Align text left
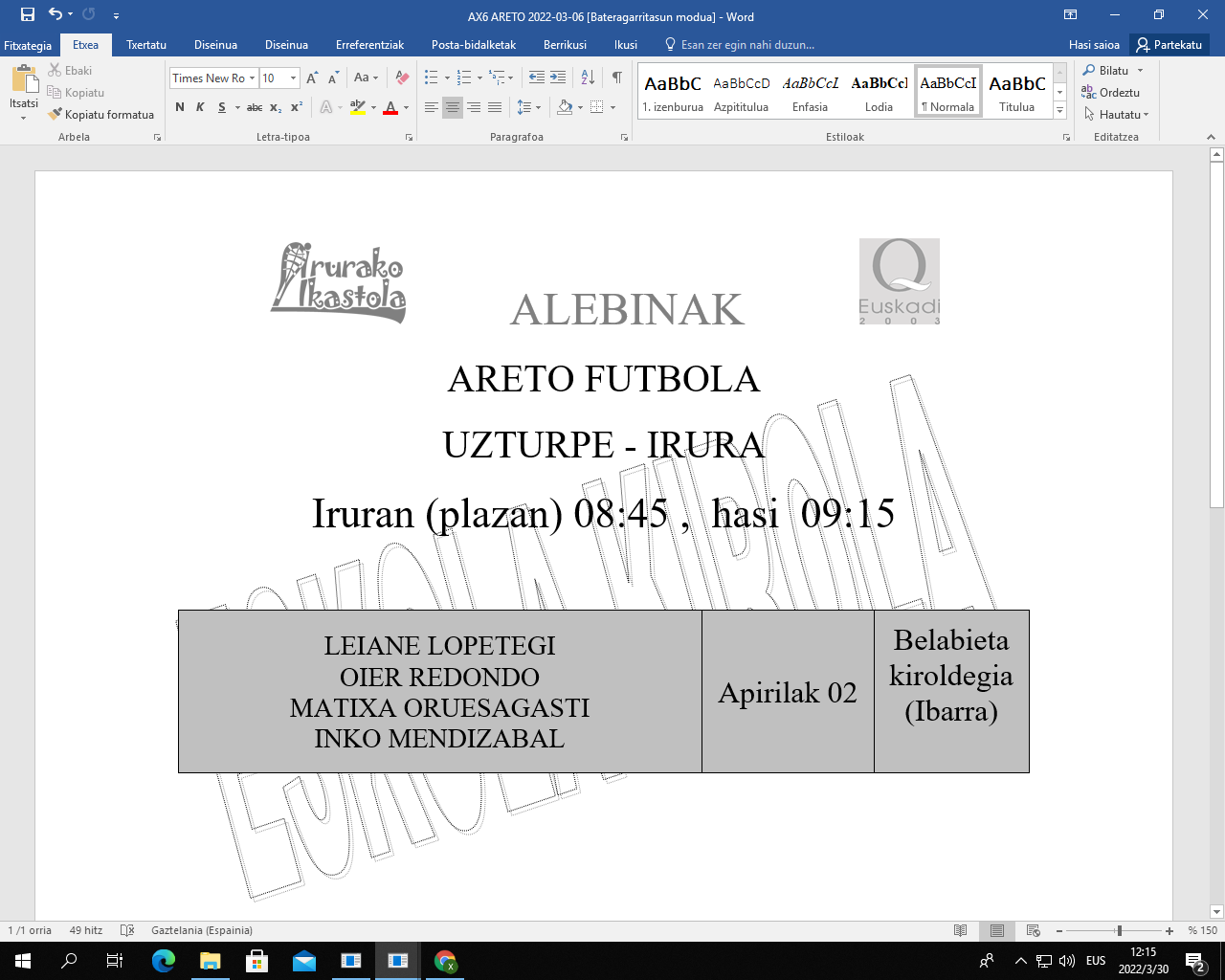 click(x=432, y=107)
